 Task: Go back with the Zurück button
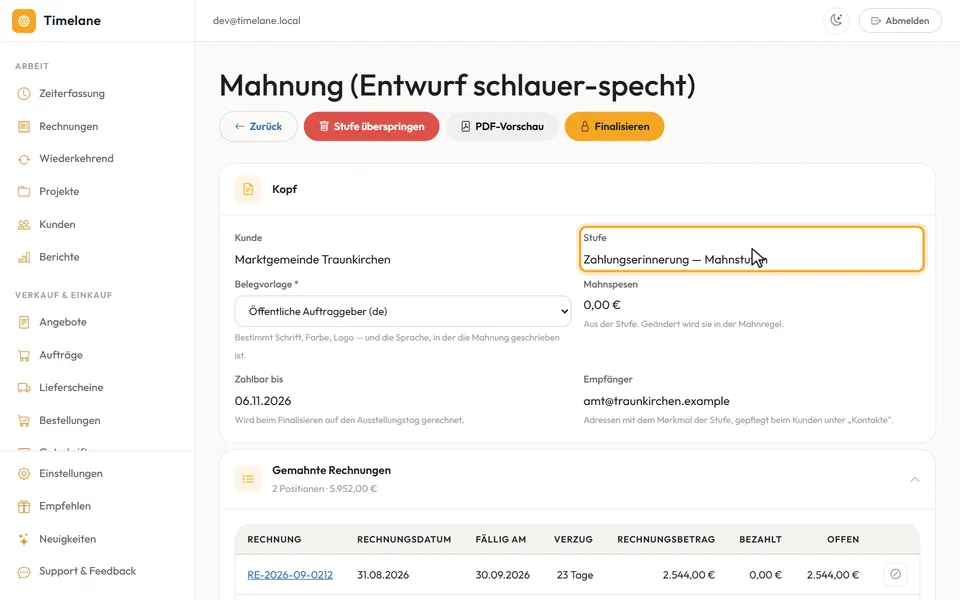[258, 127]
